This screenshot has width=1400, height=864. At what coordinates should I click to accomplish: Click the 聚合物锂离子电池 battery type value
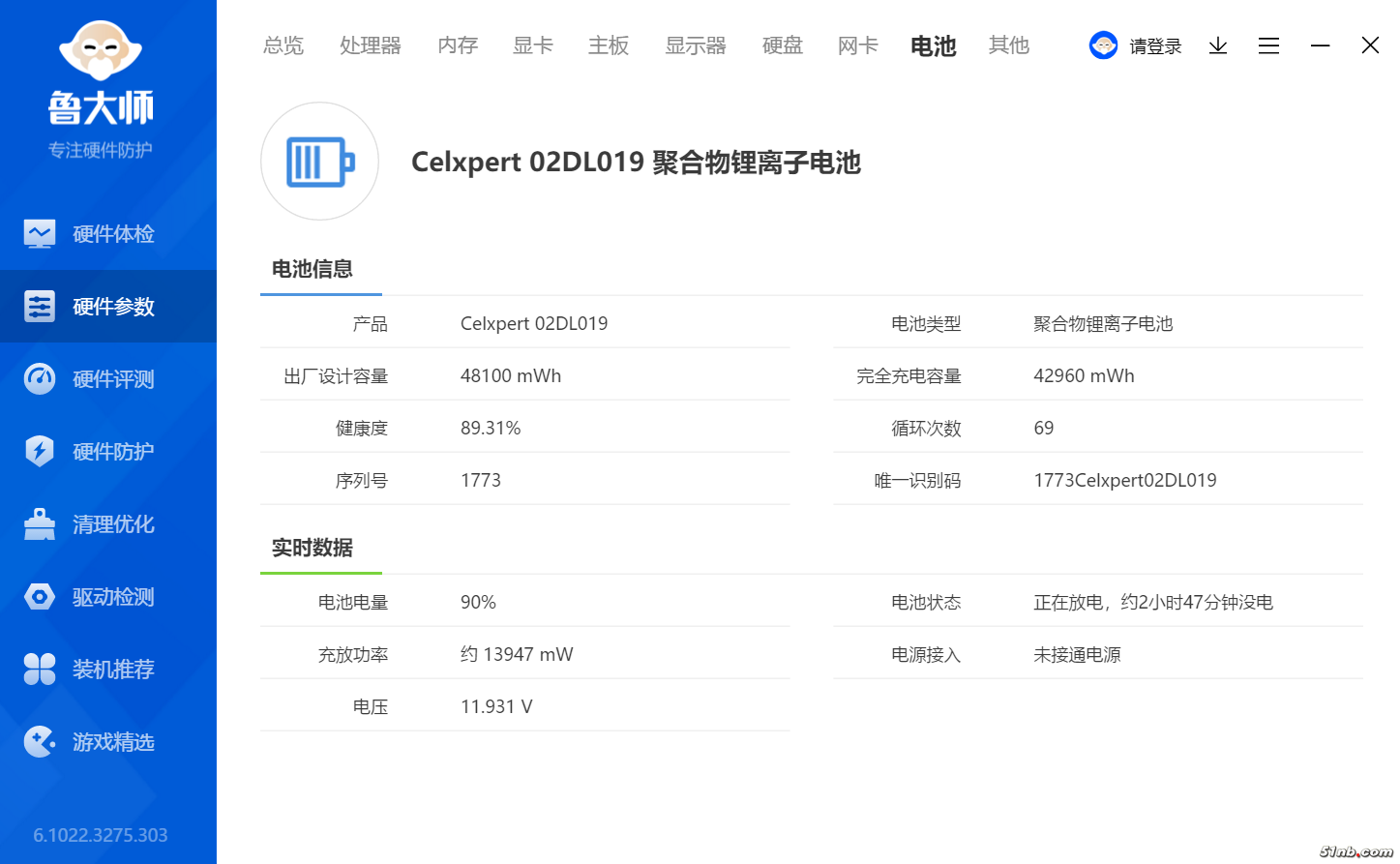point(1103,323)
